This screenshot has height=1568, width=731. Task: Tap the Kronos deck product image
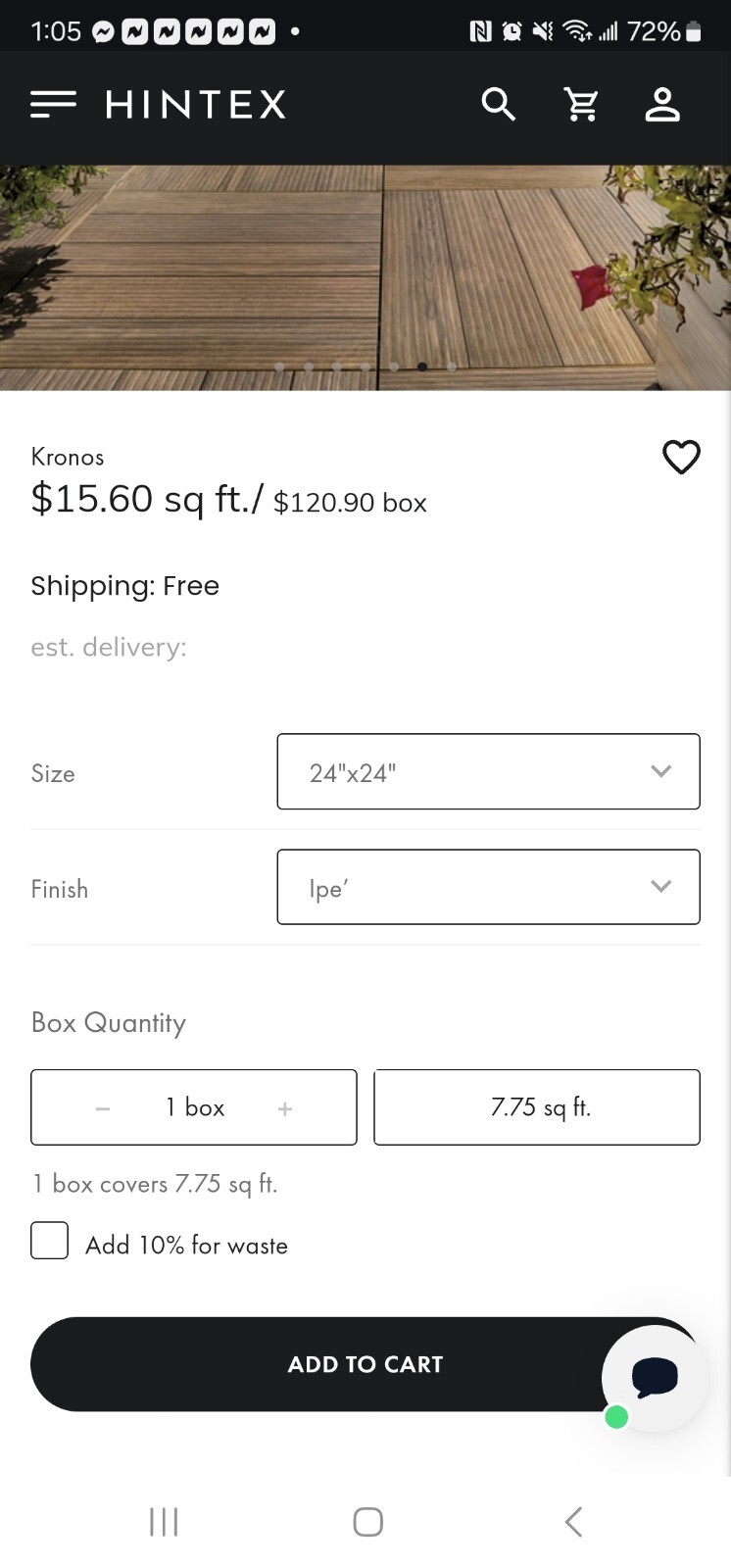365,277
